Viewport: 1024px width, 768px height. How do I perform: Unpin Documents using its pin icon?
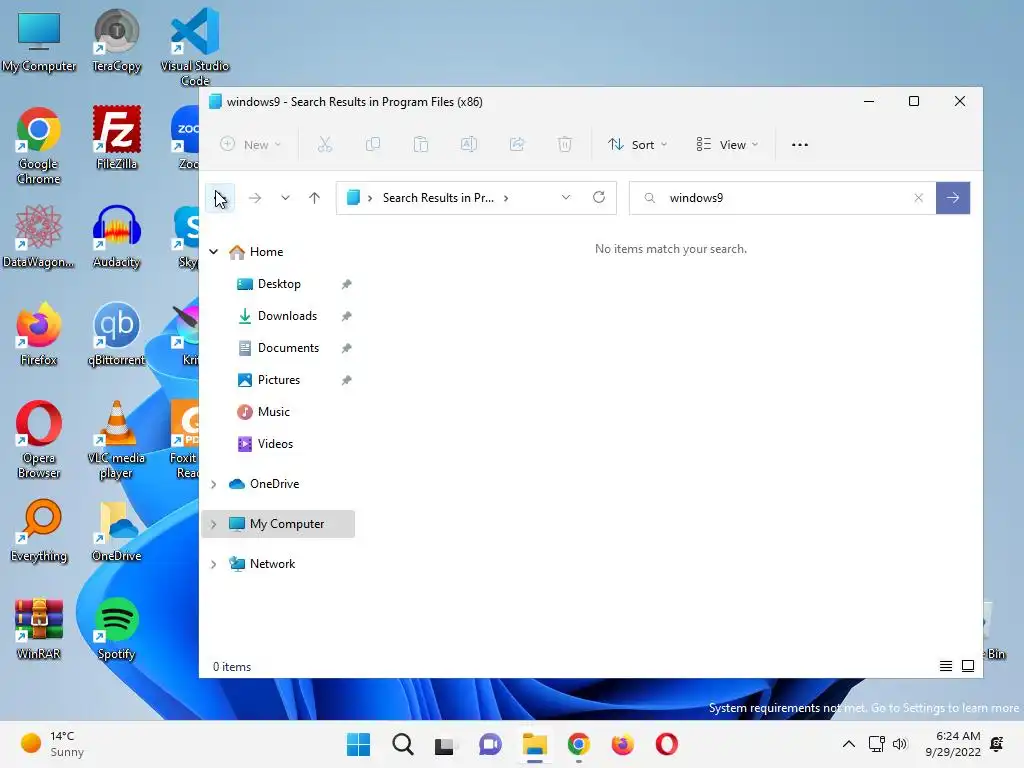pyautogui.click(x=346, y=348)
